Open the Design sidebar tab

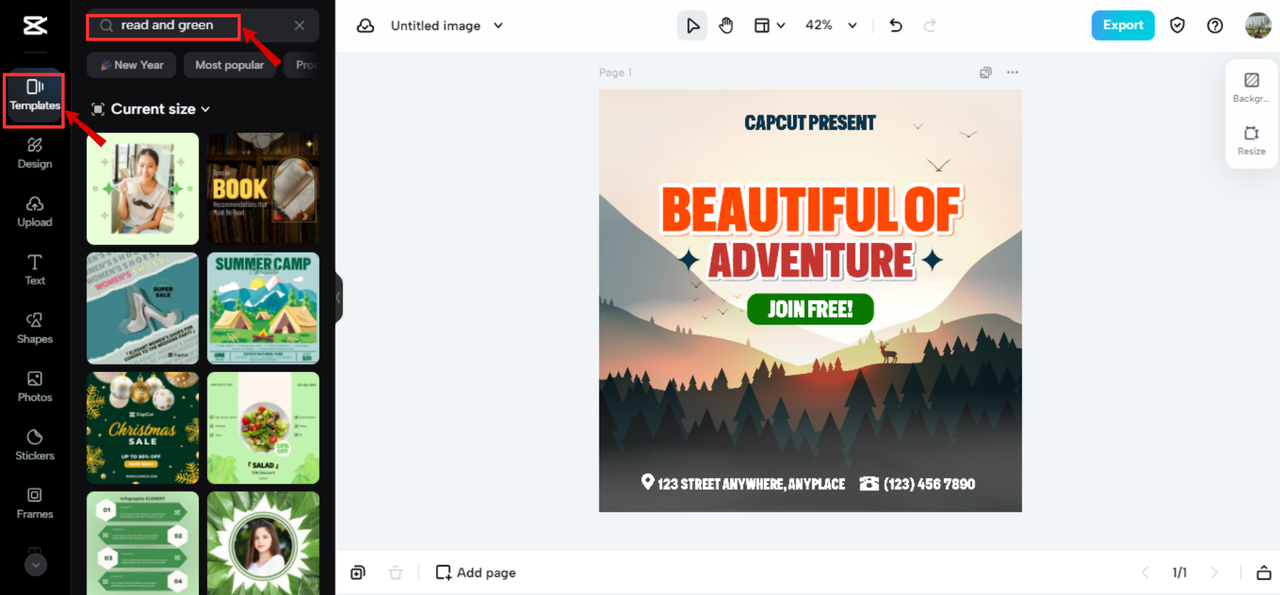35,154
